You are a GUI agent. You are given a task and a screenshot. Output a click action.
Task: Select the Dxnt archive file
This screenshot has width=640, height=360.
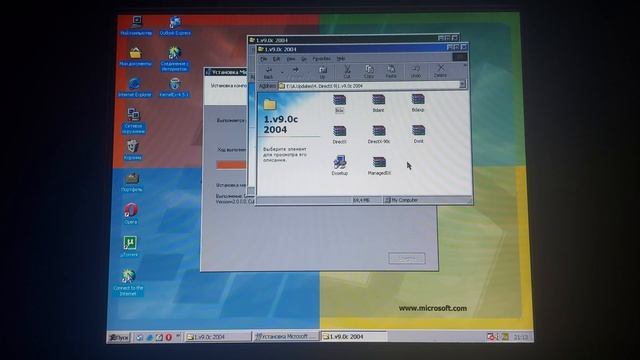(418, 134)
